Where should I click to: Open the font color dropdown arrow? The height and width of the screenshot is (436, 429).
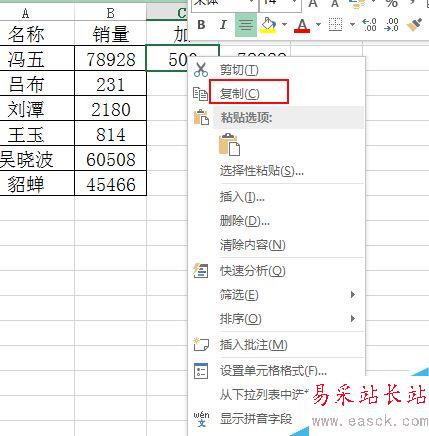tap(318, 25)
